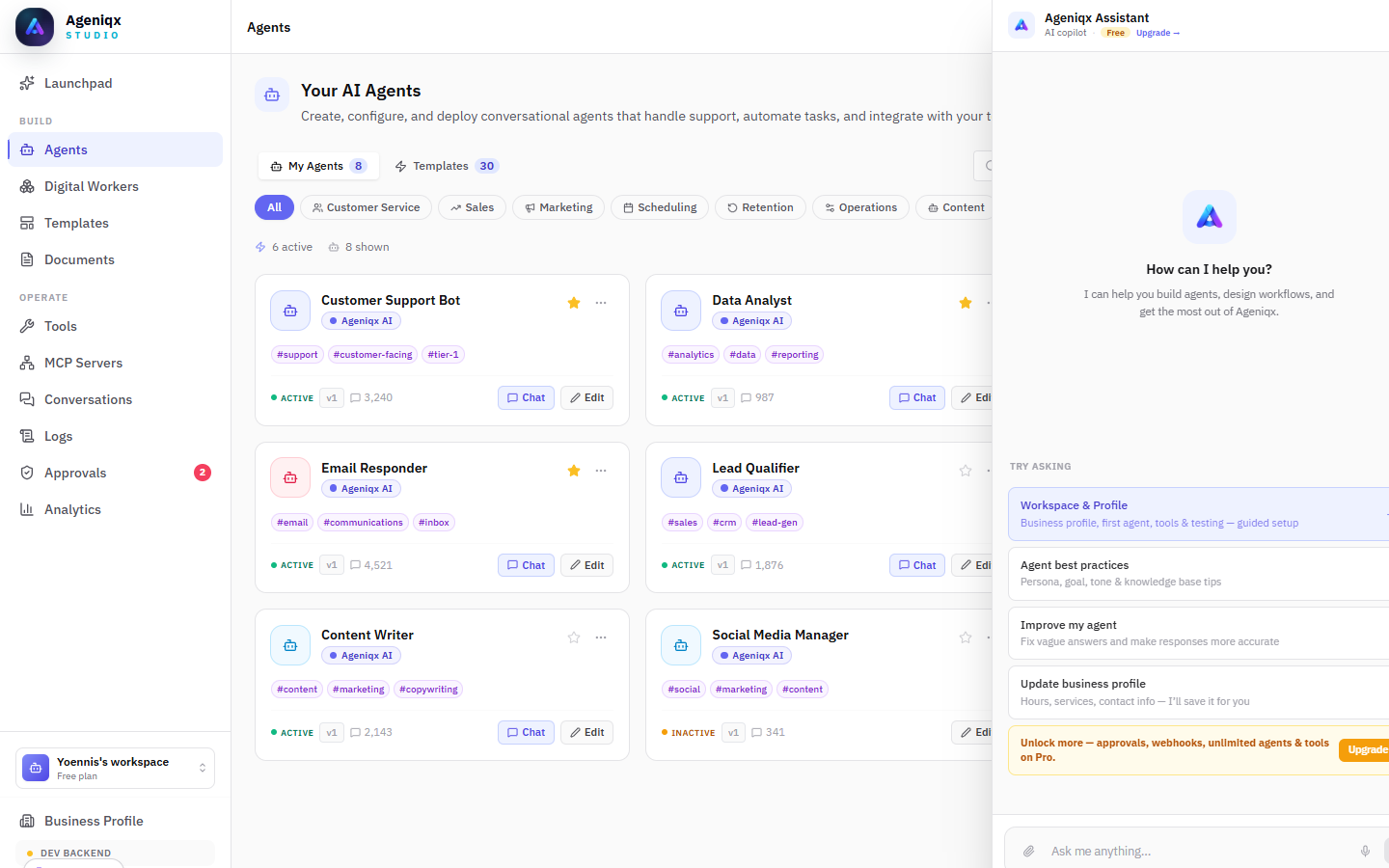Edit the Content Writer agent
This screenshot has width=1389, height=868.
(x=586, y=732)
